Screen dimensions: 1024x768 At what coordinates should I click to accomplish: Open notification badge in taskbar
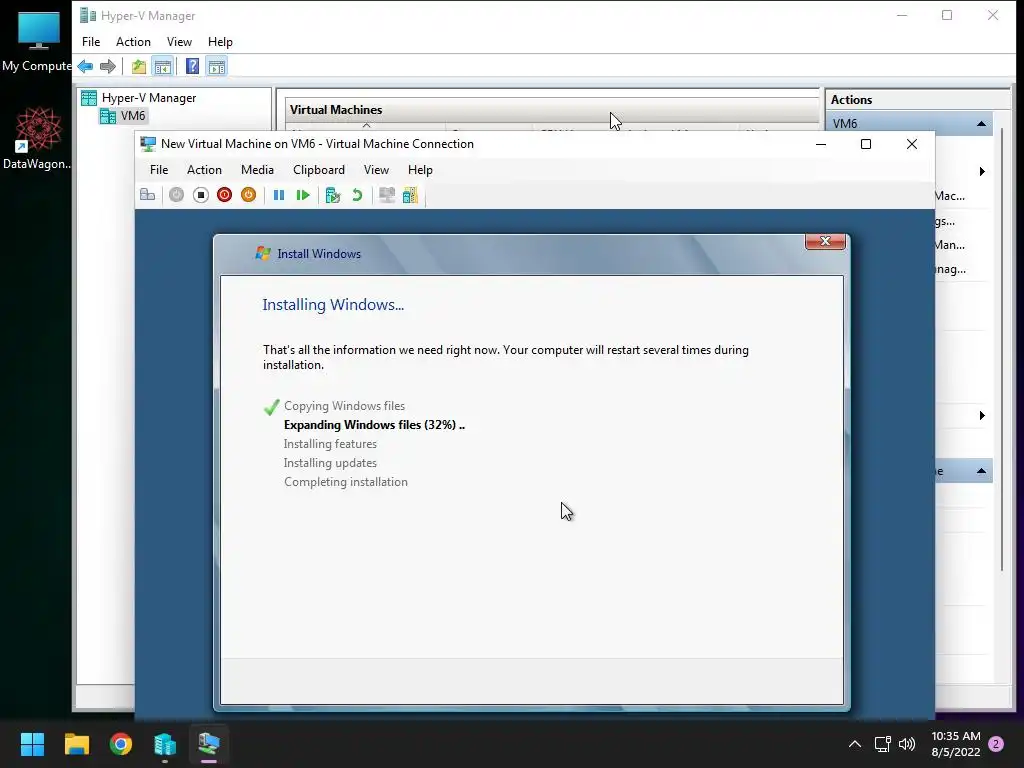coord(996,744)
